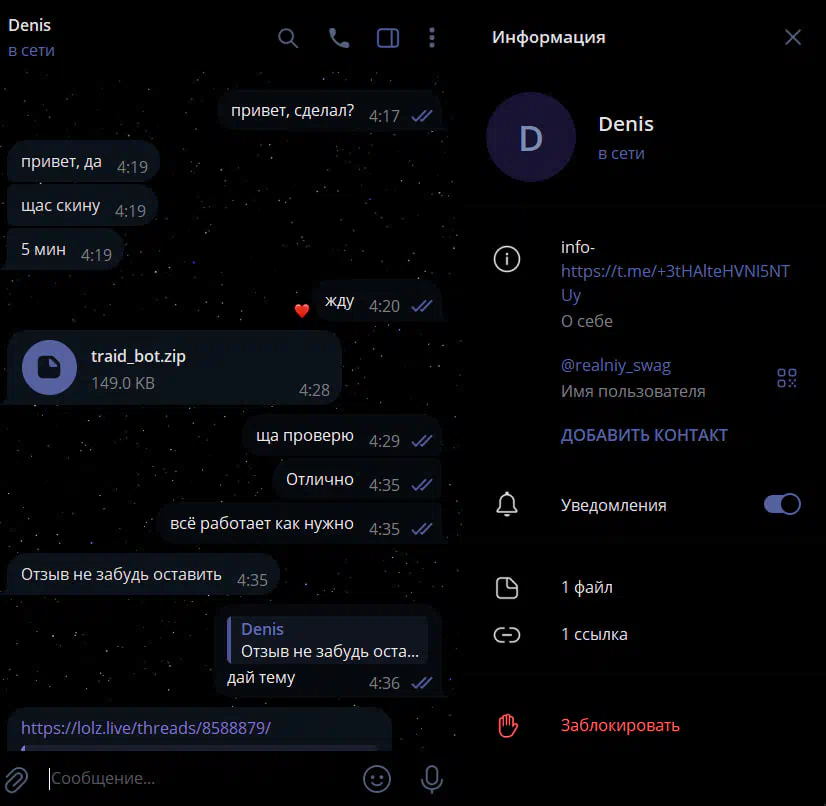Screen dimensions: 826x806
Task: Click the quoted Denis reply preview
Action: (x=327, y=640)
